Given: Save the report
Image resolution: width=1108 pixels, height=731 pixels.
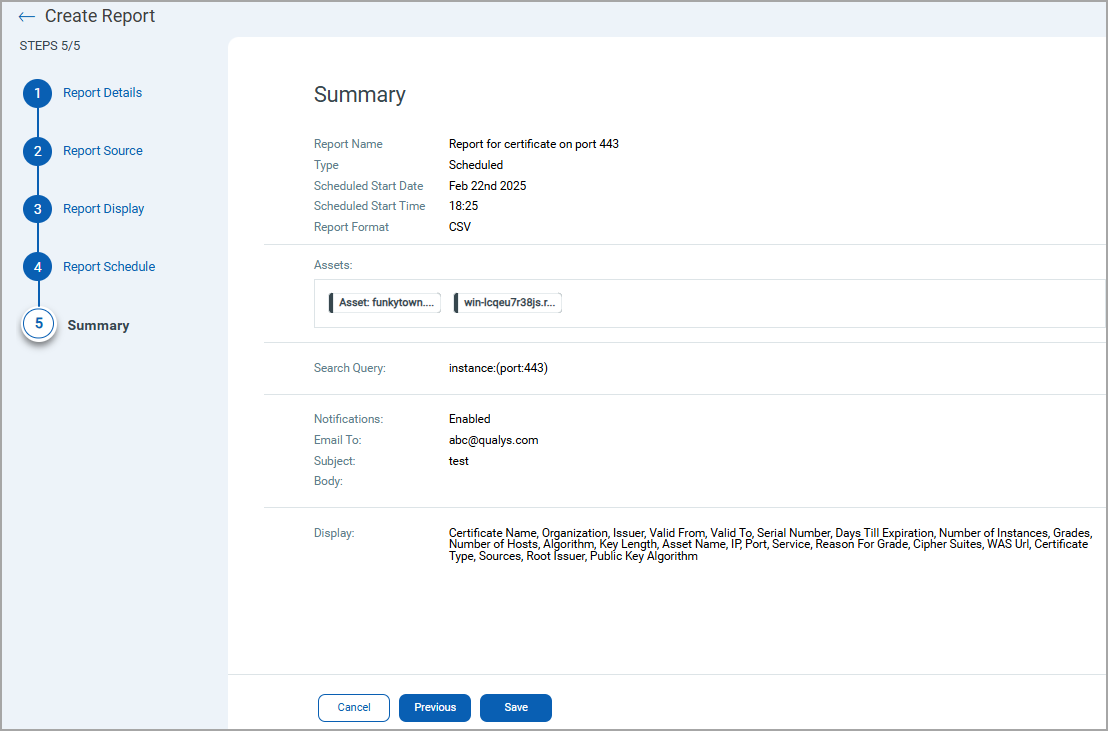Looking at the screenshot, I should pos(516,708).
